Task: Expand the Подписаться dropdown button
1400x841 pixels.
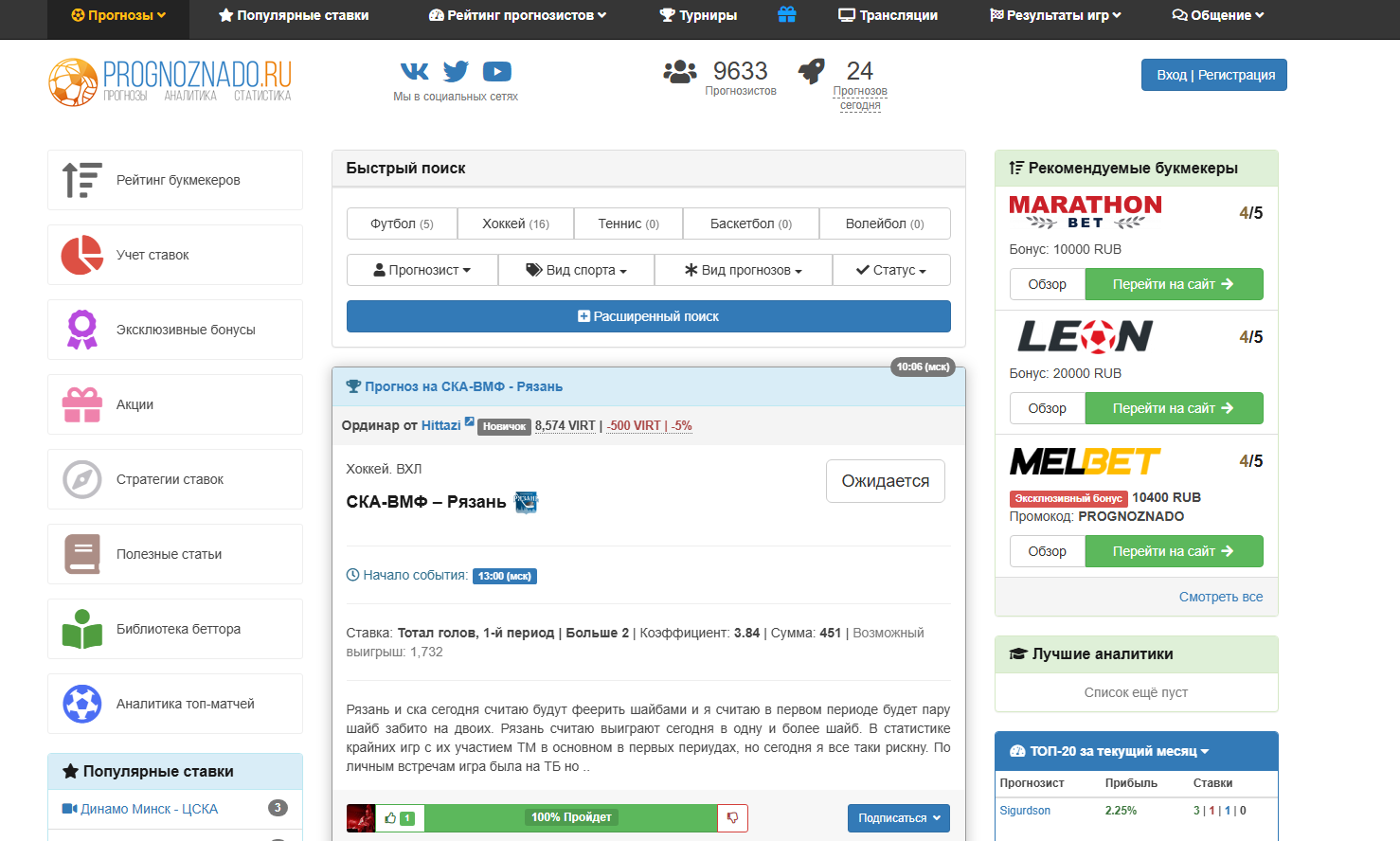Action: pos(898,818)
